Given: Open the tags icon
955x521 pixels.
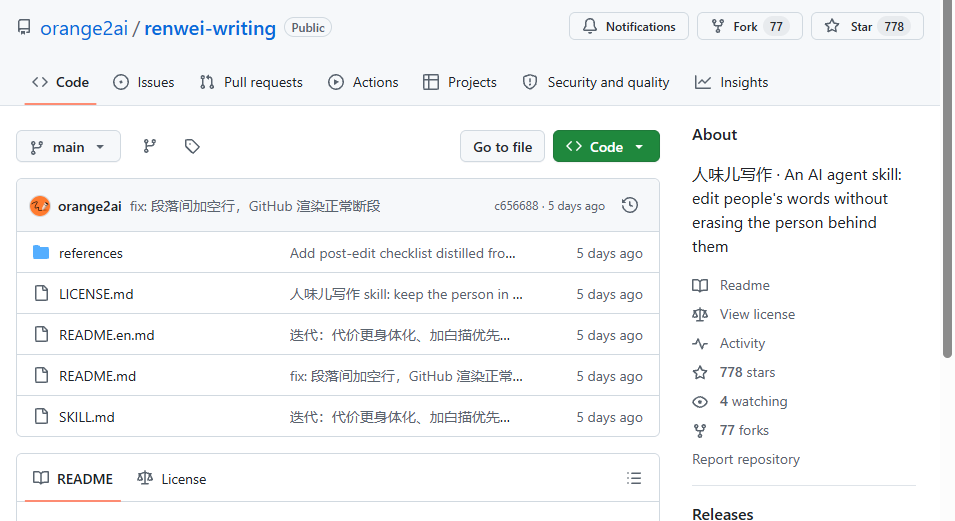Looking at the screenshot, I should point(192,146).
